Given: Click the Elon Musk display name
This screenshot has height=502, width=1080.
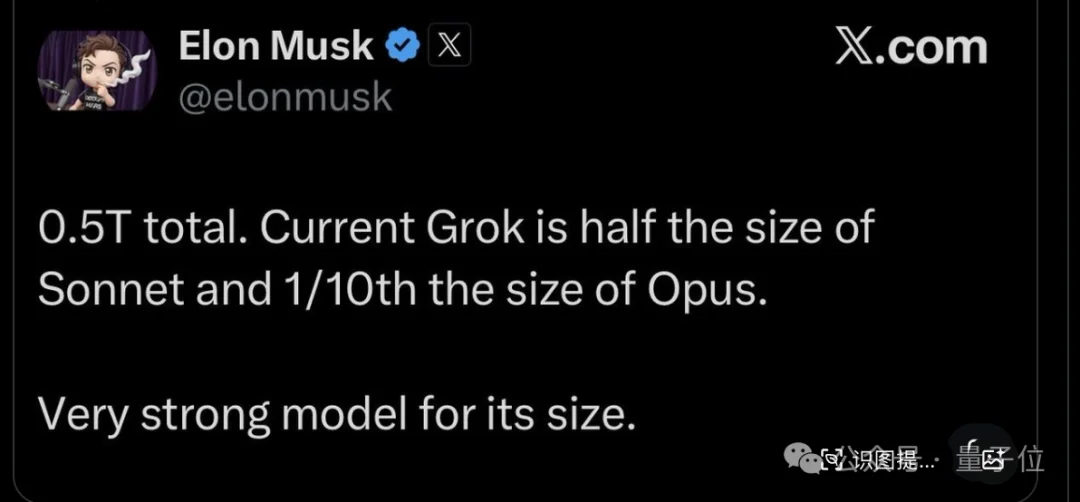Looking at the screenshot, I should (276, 47).
